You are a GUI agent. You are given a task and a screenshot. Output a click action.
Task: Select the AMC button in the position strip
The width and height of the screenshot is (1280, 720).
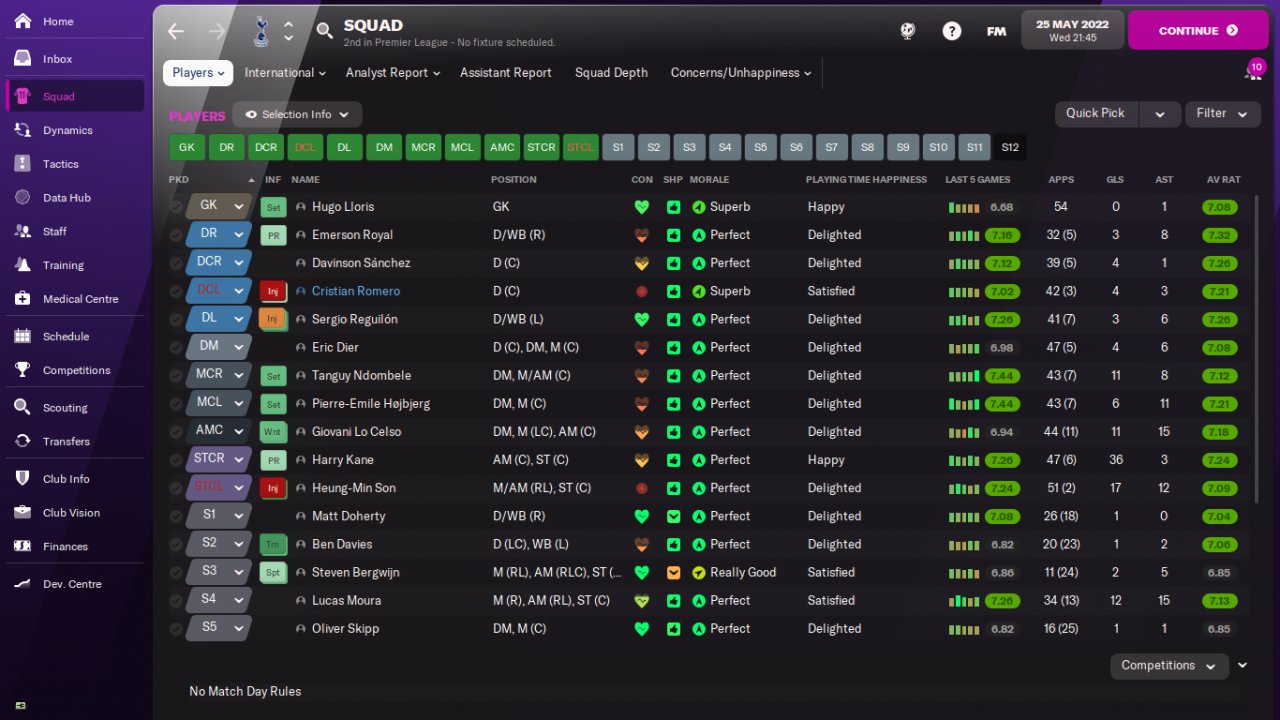coord(502,147)
